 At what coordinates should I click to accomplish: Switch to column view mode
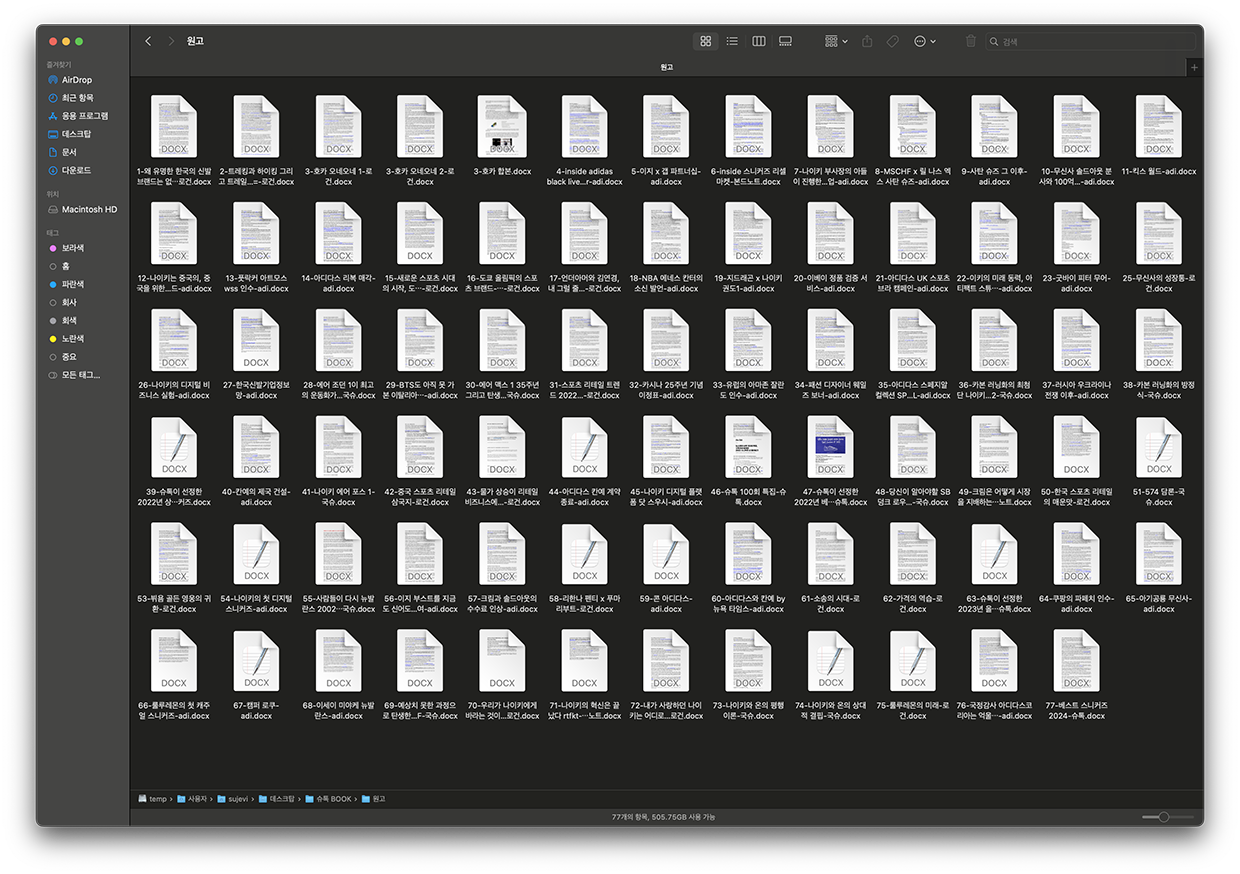[x=759, y=41]
